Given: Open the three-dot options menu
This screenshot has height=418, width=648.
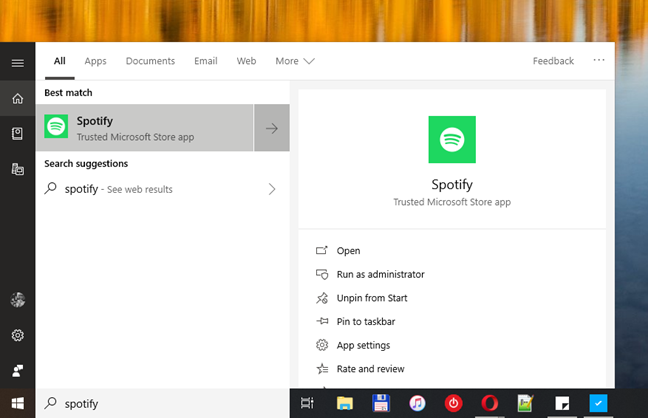Looking at the screenshot, I should click(599, 60).
